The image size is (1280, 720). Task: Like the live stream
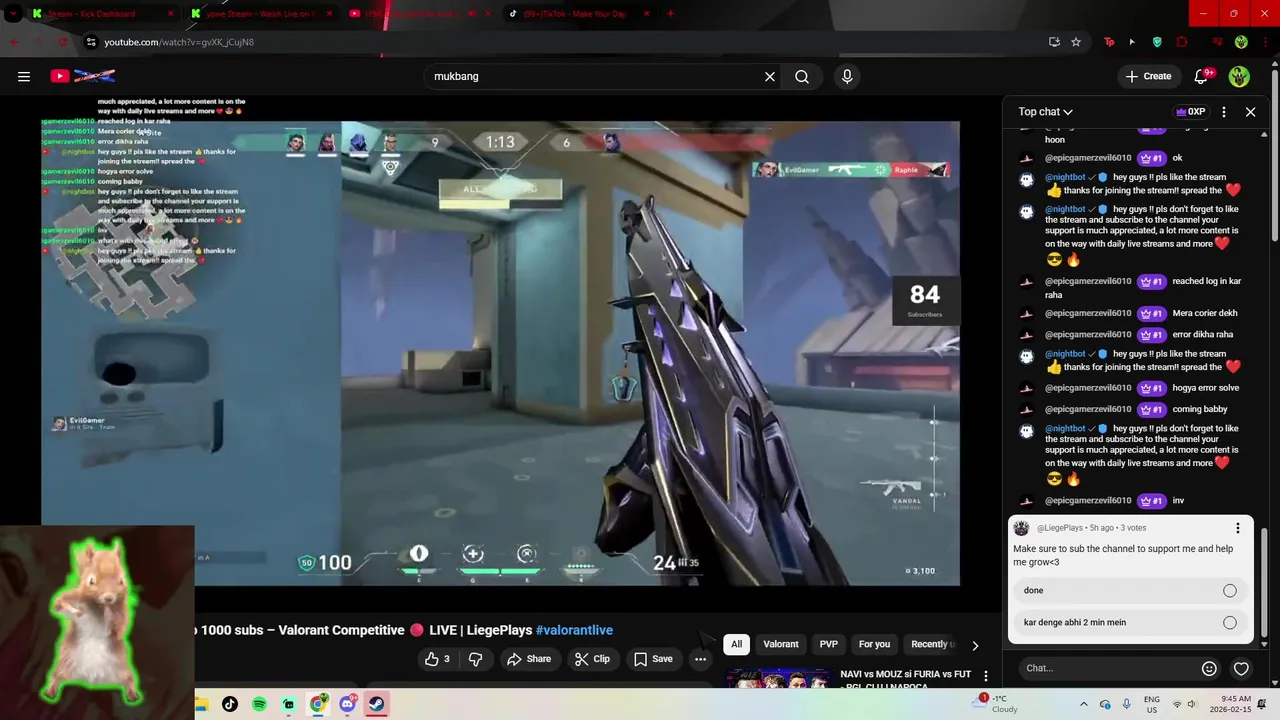pyautogui.click(x=437, y=659)
